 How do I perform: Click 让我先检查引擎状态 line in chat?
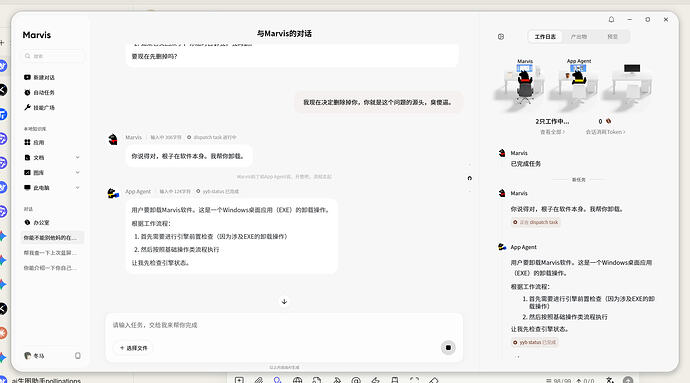(161, 263)
